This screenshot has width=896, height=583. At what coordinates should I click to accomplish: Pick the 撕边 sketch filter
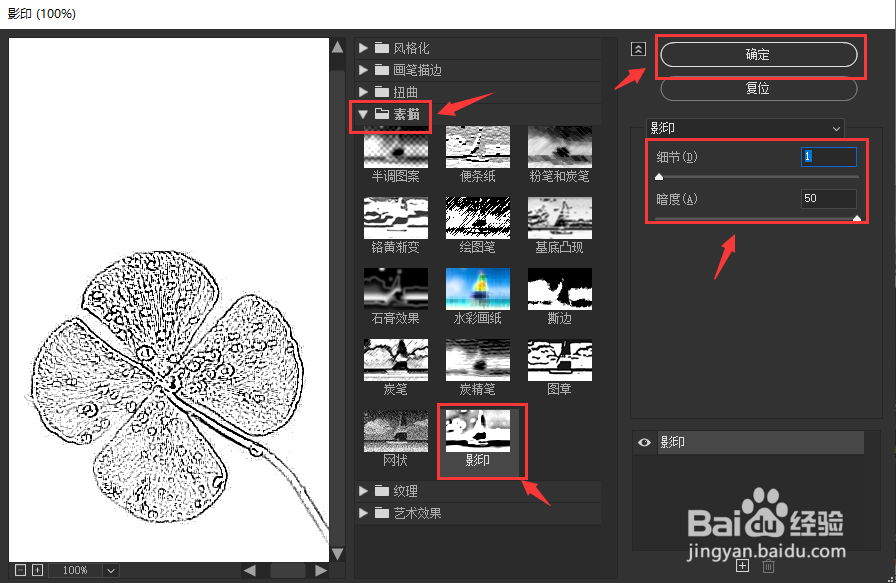click(x=559, y=289)
